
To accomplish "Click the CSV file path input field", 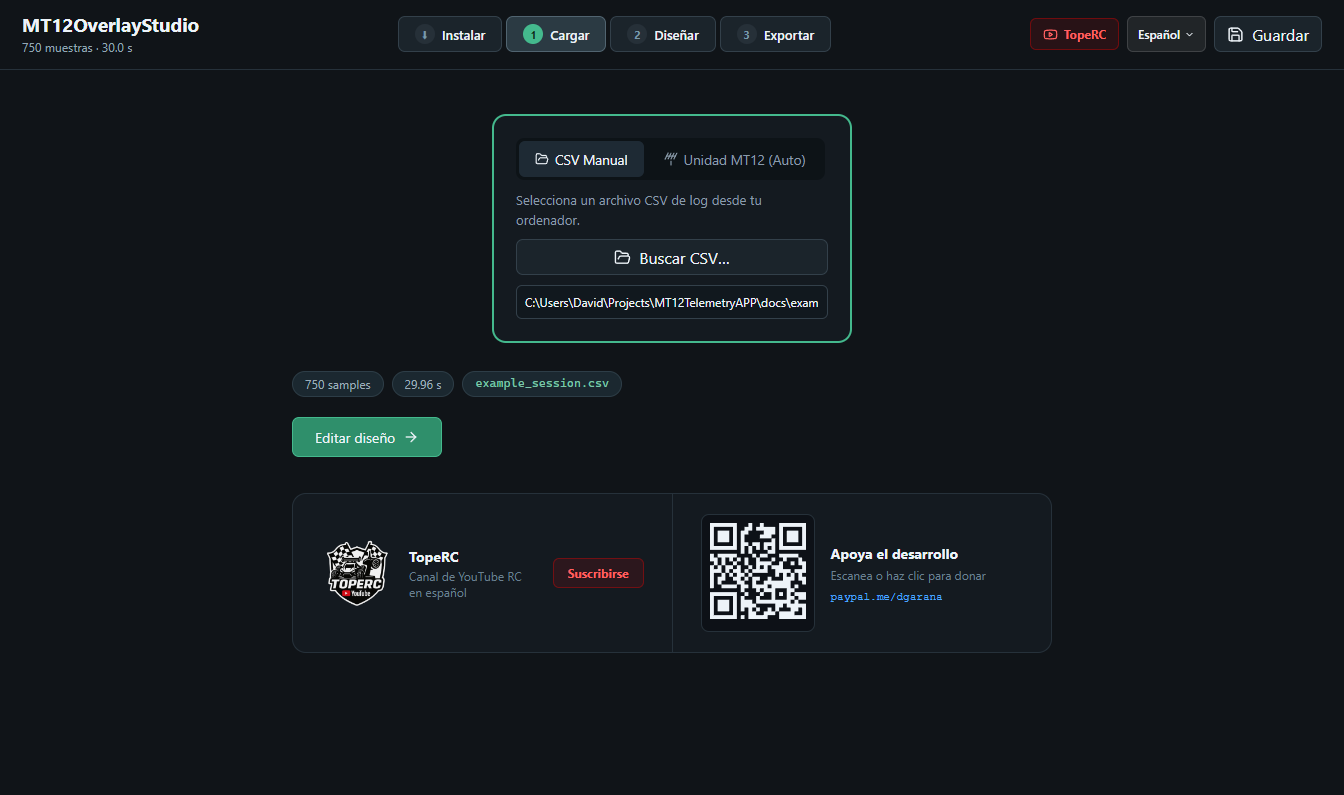I will pyautogui.click(x=672, y=302).
